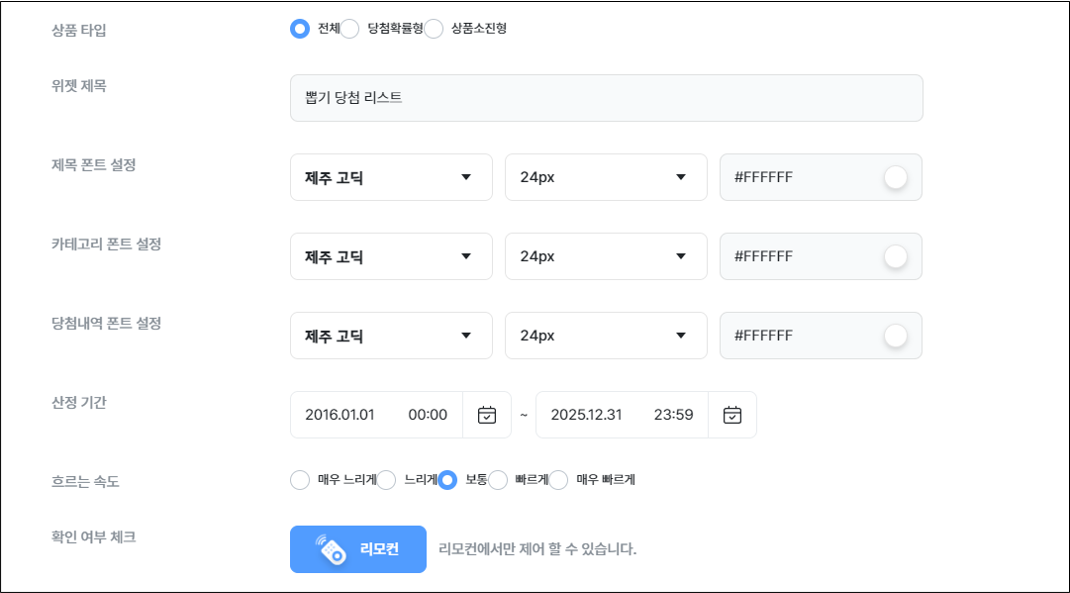
Task: Edit the 당첨내역 폰트 설정 #FFFFFF hex code
Action: coord(764,336)
